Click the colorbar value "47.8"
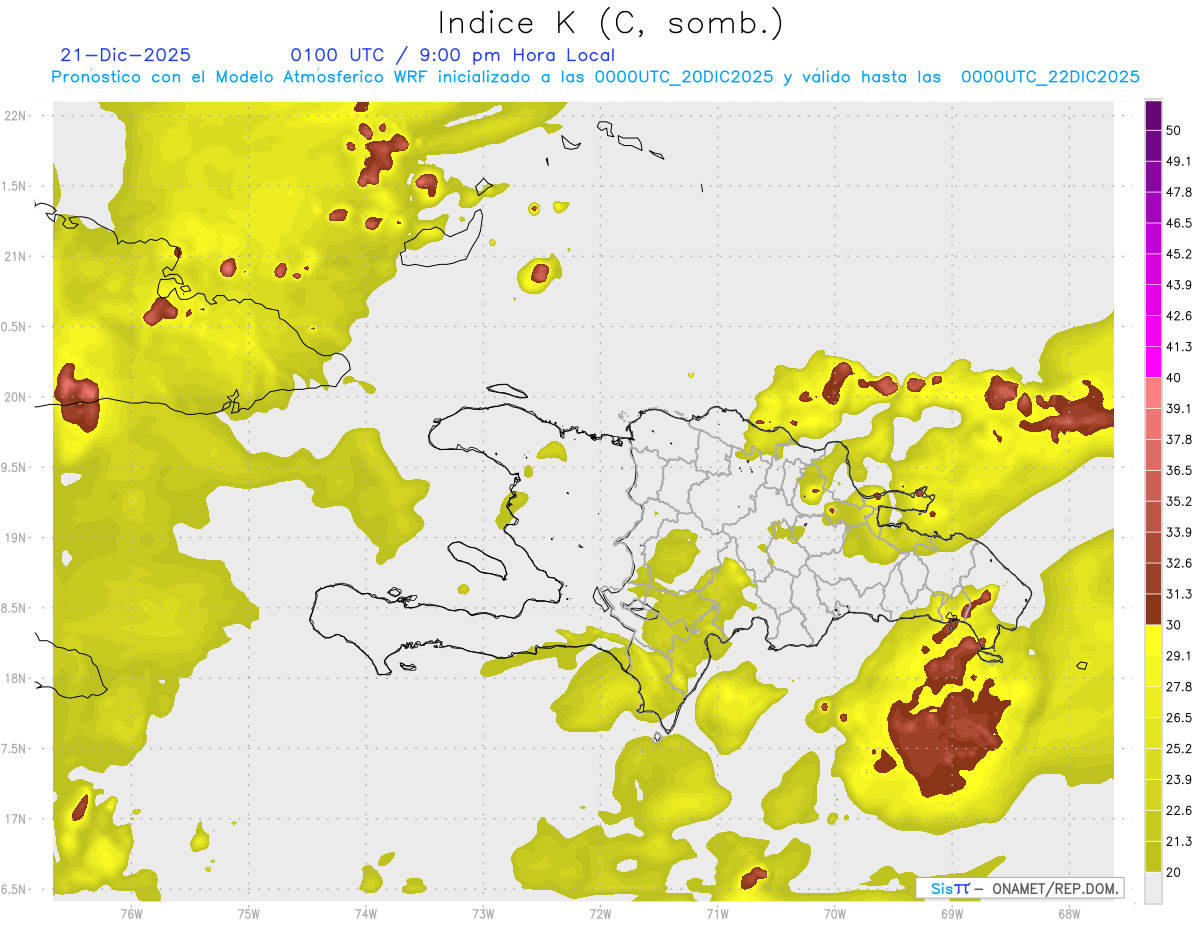This screenshot has width=1200, height=927. pyautogui.click(x=1179, y=192)
